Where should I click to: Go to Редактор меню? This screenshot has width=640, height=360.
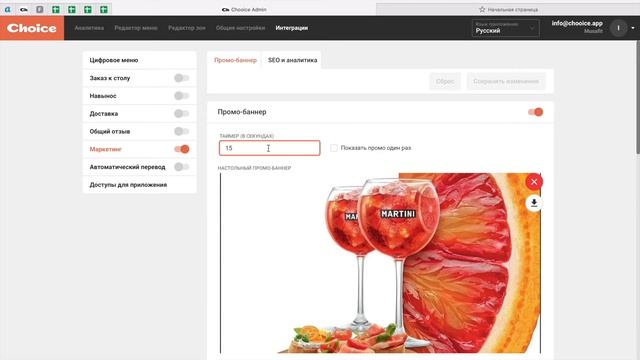136,28
